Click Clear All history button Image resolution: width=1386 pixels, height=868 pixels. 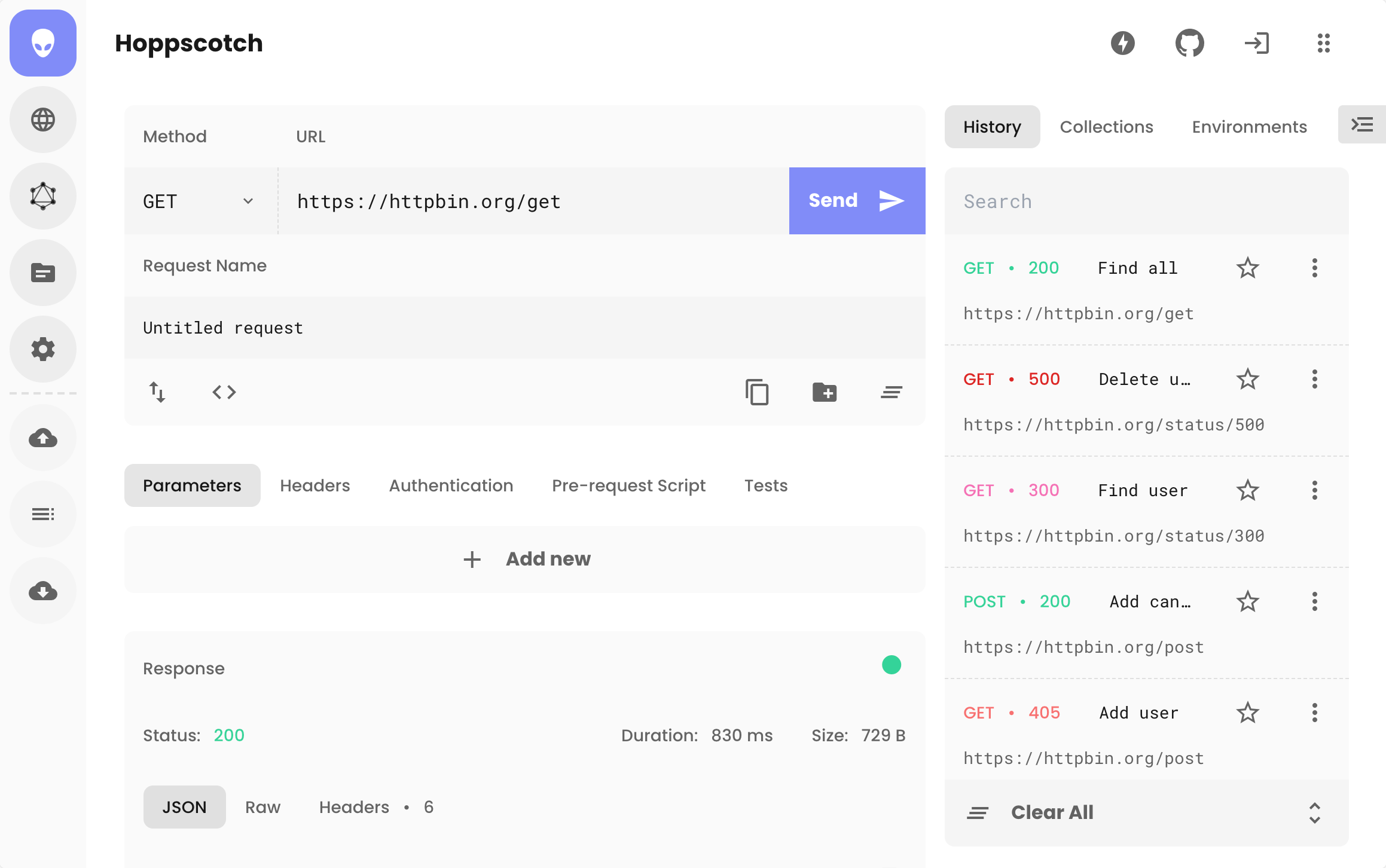point(1052,813)
